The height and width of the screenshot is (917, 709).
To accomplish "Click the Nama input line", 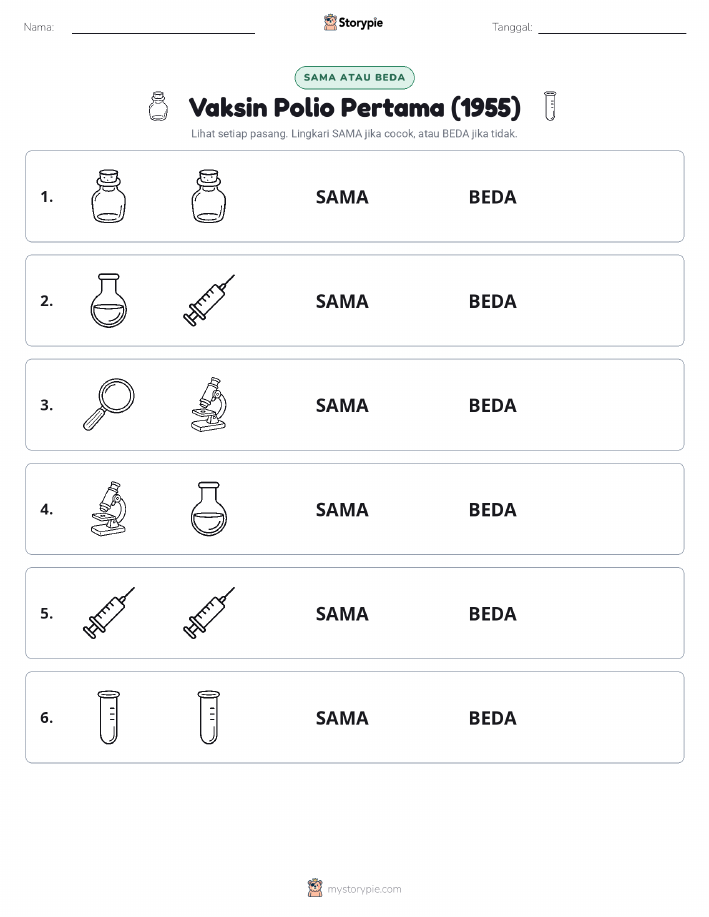I will [163, 28].
